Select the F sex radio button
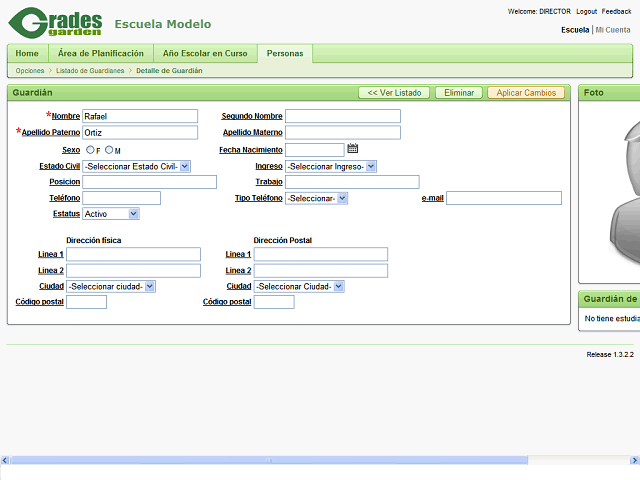Screen dimensions: 640x480 (91, 150)
